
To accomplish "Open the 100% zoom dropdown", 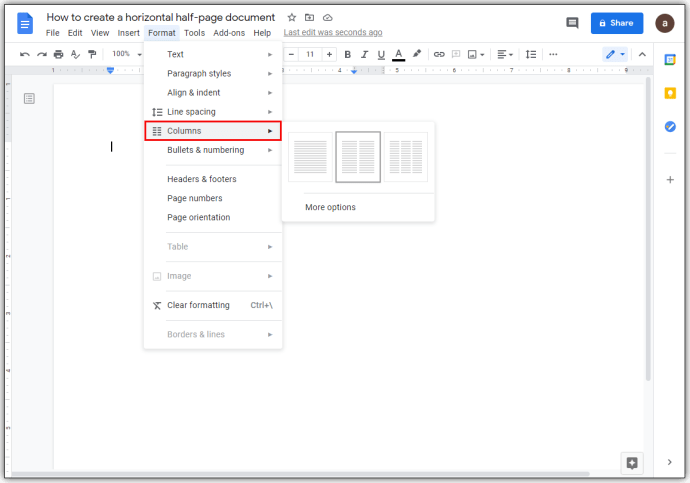I will 126,54.
